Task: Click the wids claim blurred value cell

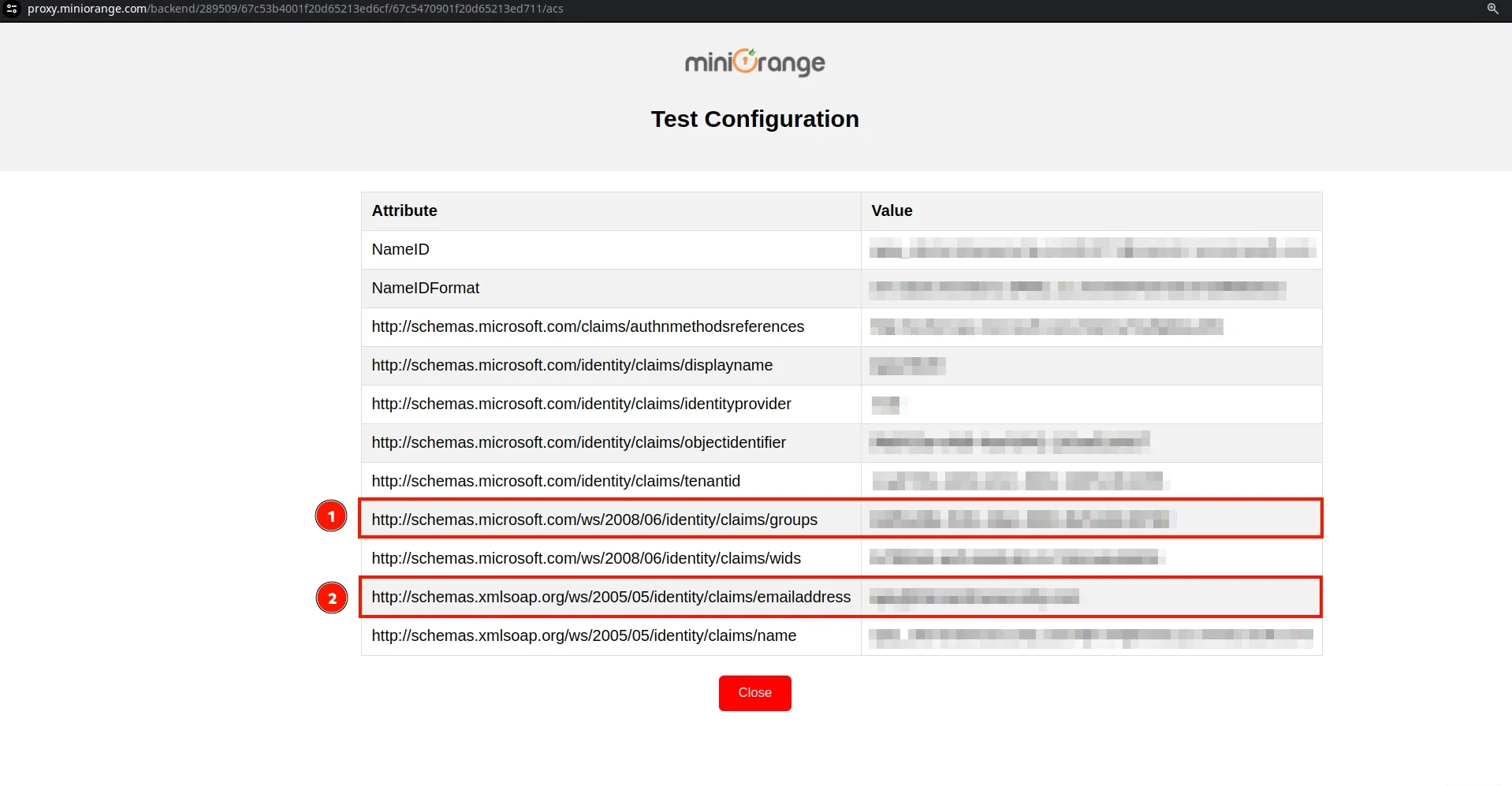Action: (1017, 557)
